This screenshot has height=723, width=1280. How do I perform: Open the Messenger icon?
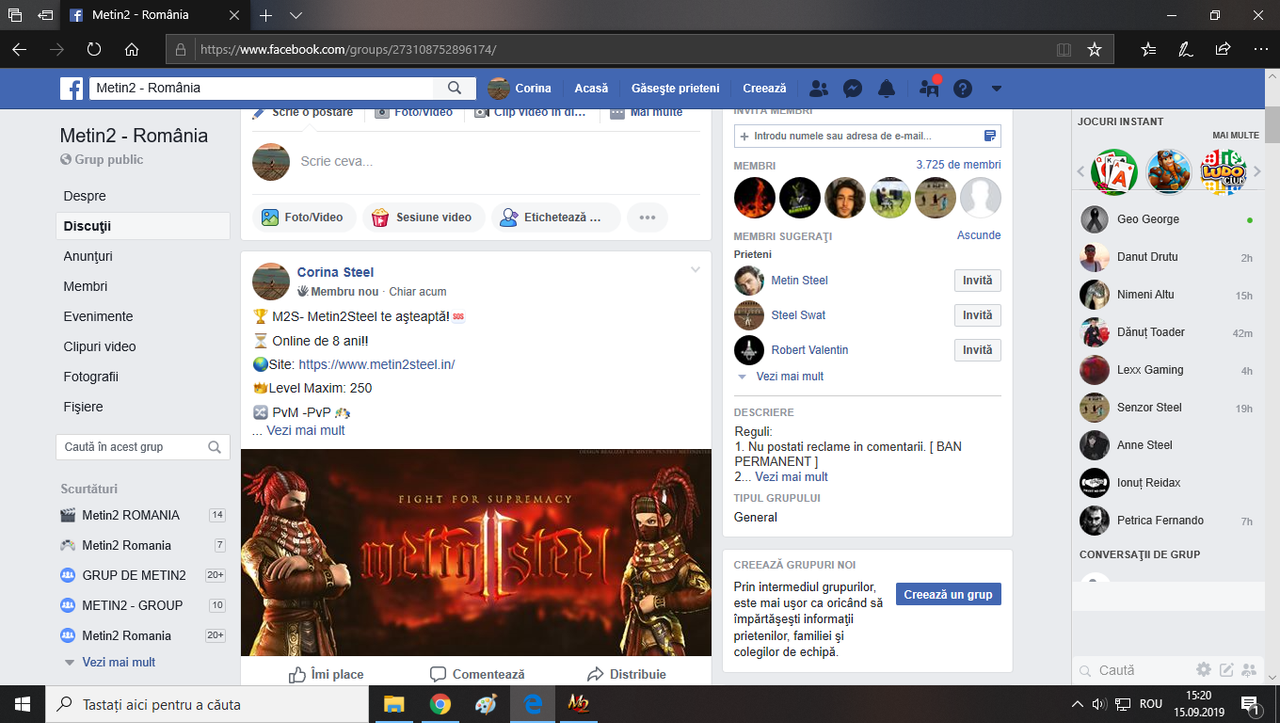click(852, 88)
